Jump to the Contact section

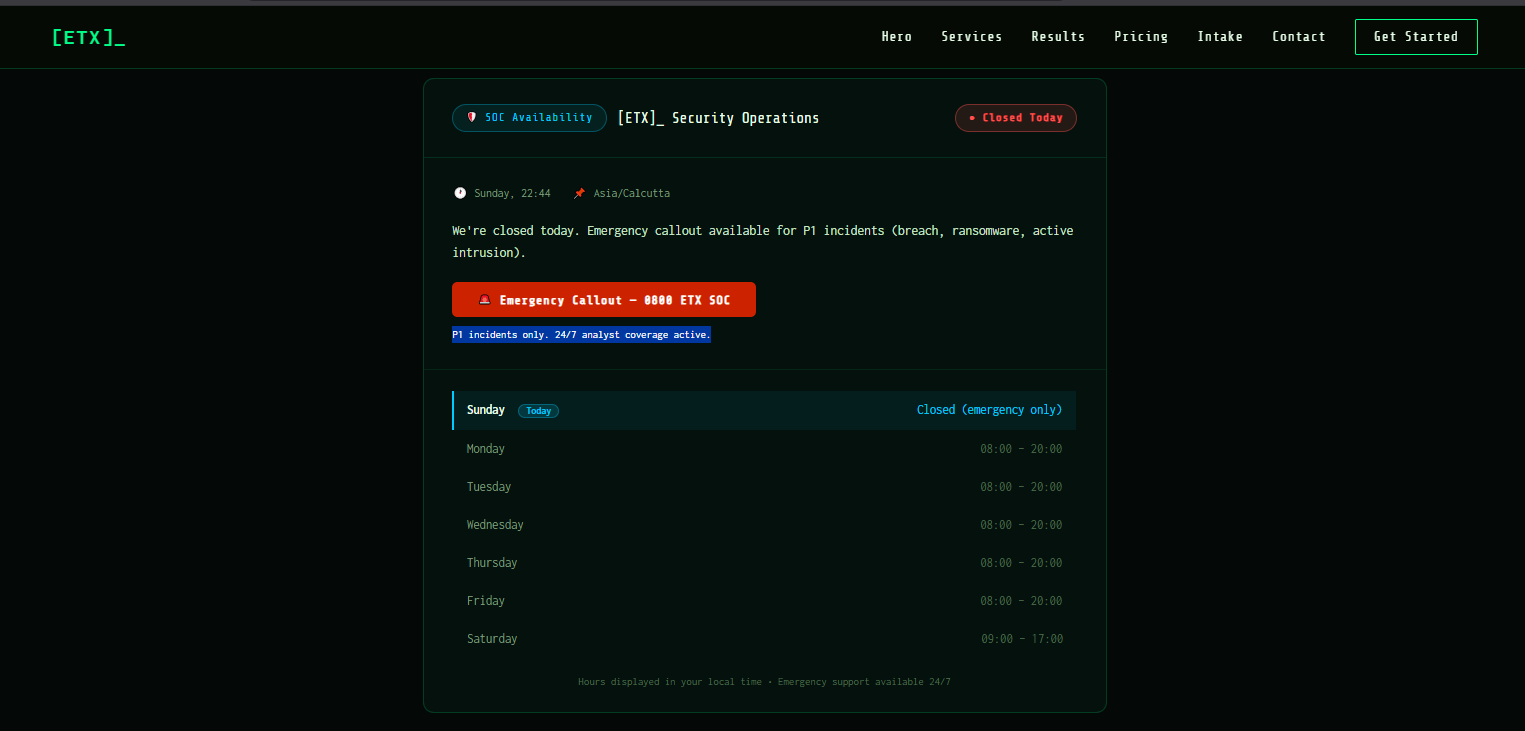(x=1298, y=37)
